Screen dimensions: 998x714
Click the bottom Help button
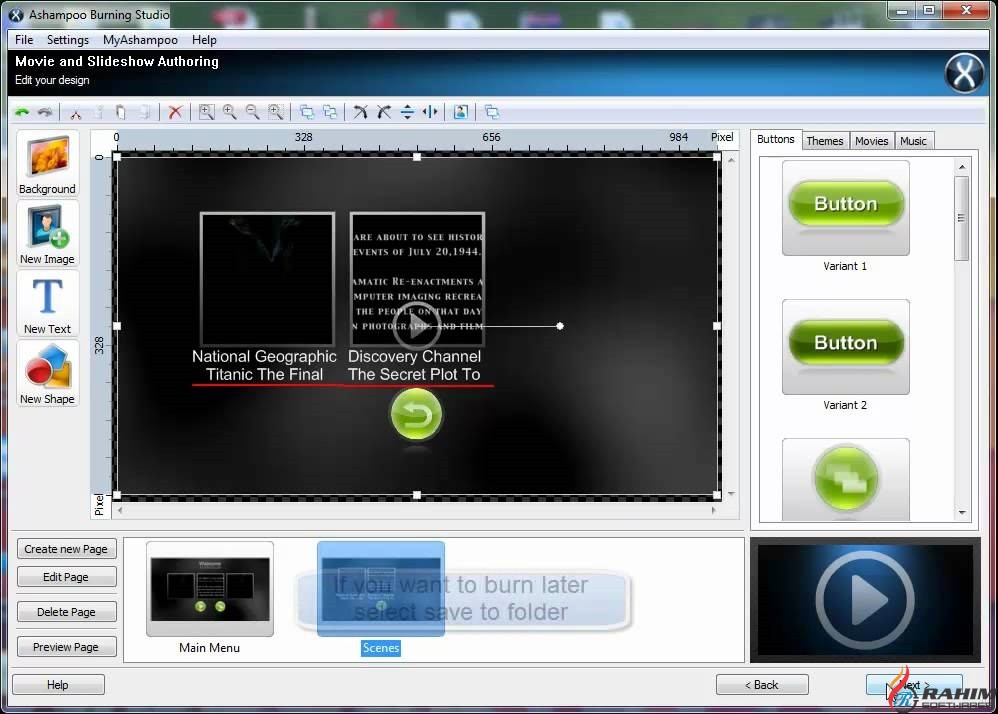pyautogui.click(x=58, y=685)
